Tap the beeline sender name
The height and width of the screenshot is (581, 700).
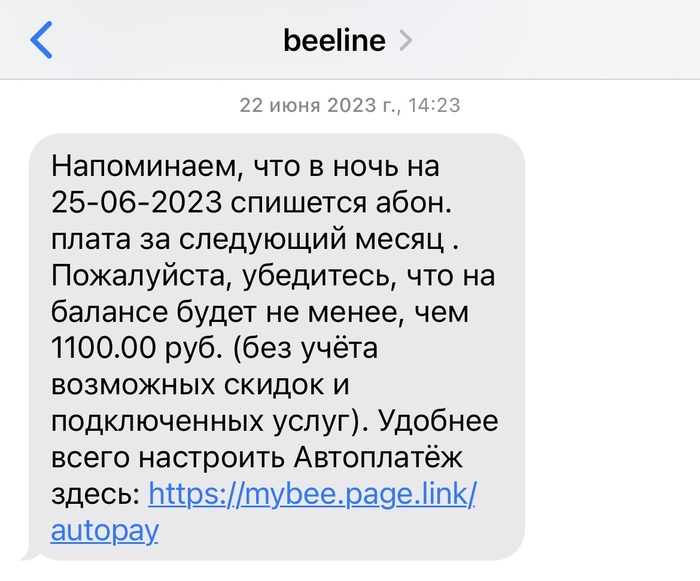(x=334, y=40)
